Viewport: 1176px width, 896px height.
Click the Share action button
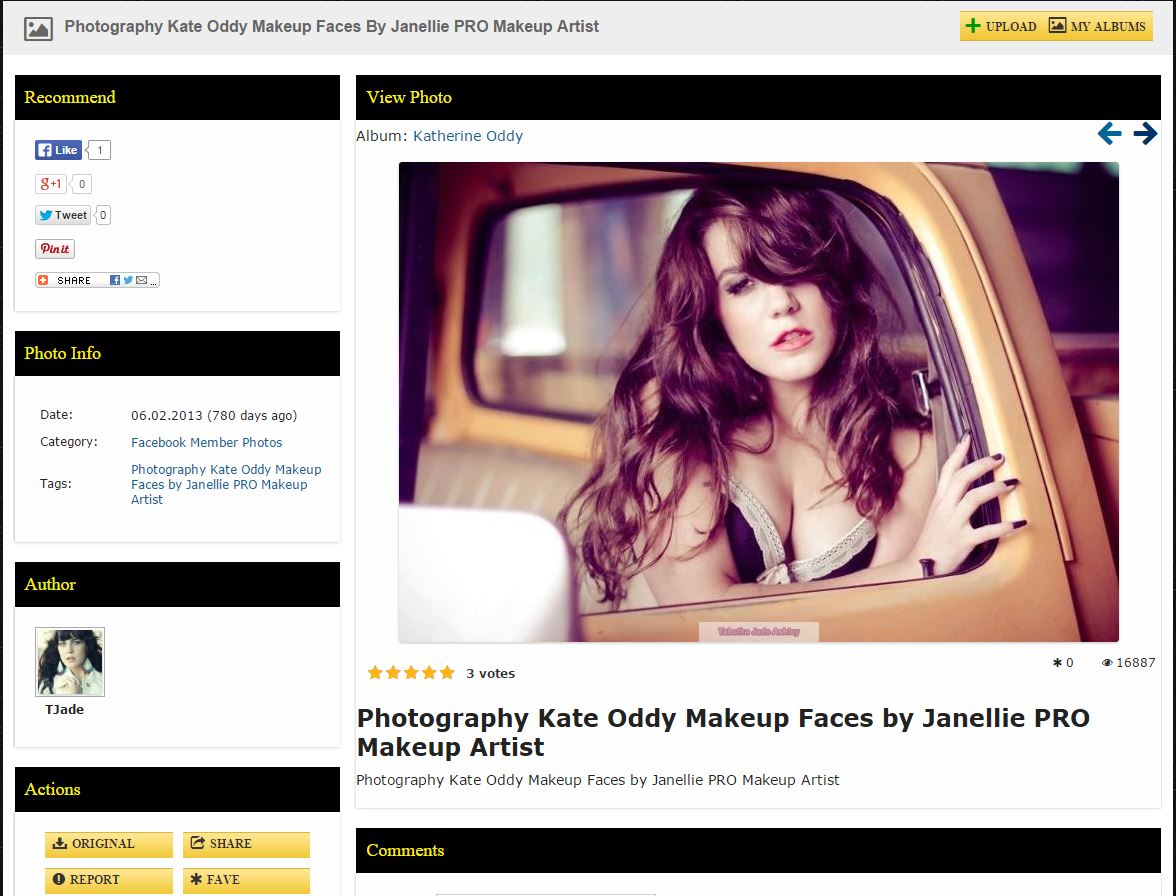click(x=245, y=844)
